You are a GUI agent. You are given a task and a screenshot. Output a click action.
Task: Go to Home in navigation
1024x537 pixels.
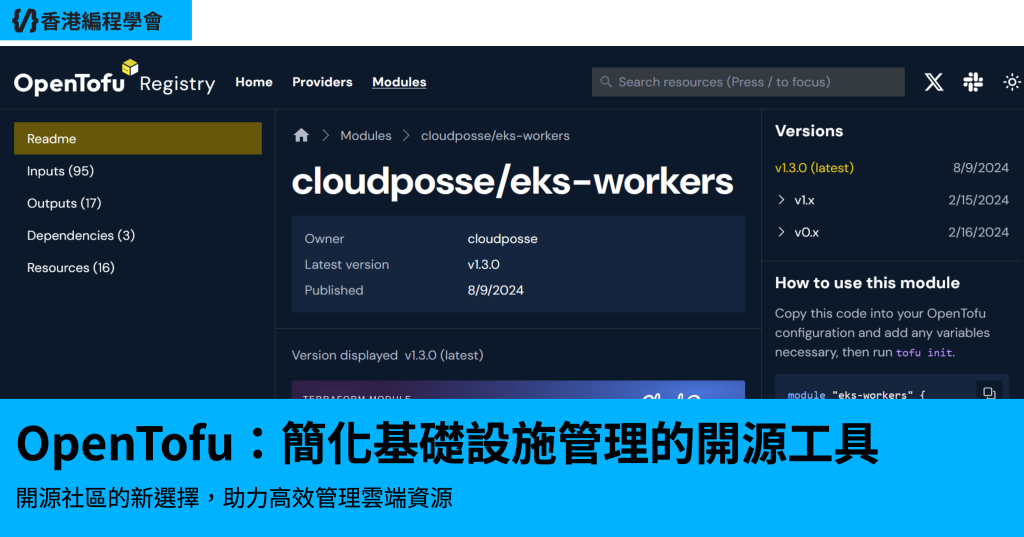click(254, 82)
